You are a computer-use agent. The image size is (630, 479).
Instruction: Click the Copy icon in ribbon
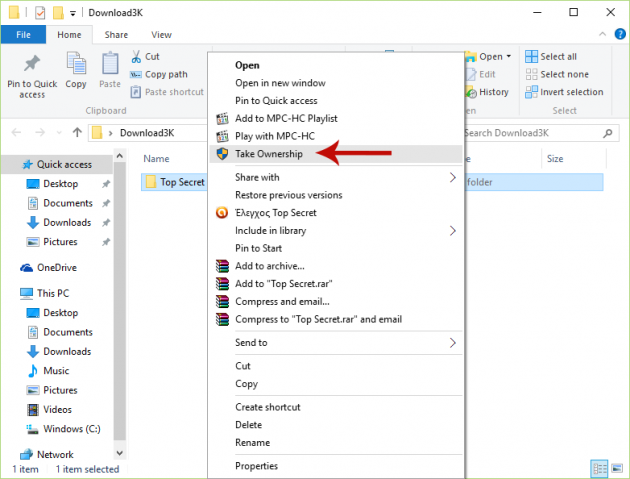tap(76, 66)
